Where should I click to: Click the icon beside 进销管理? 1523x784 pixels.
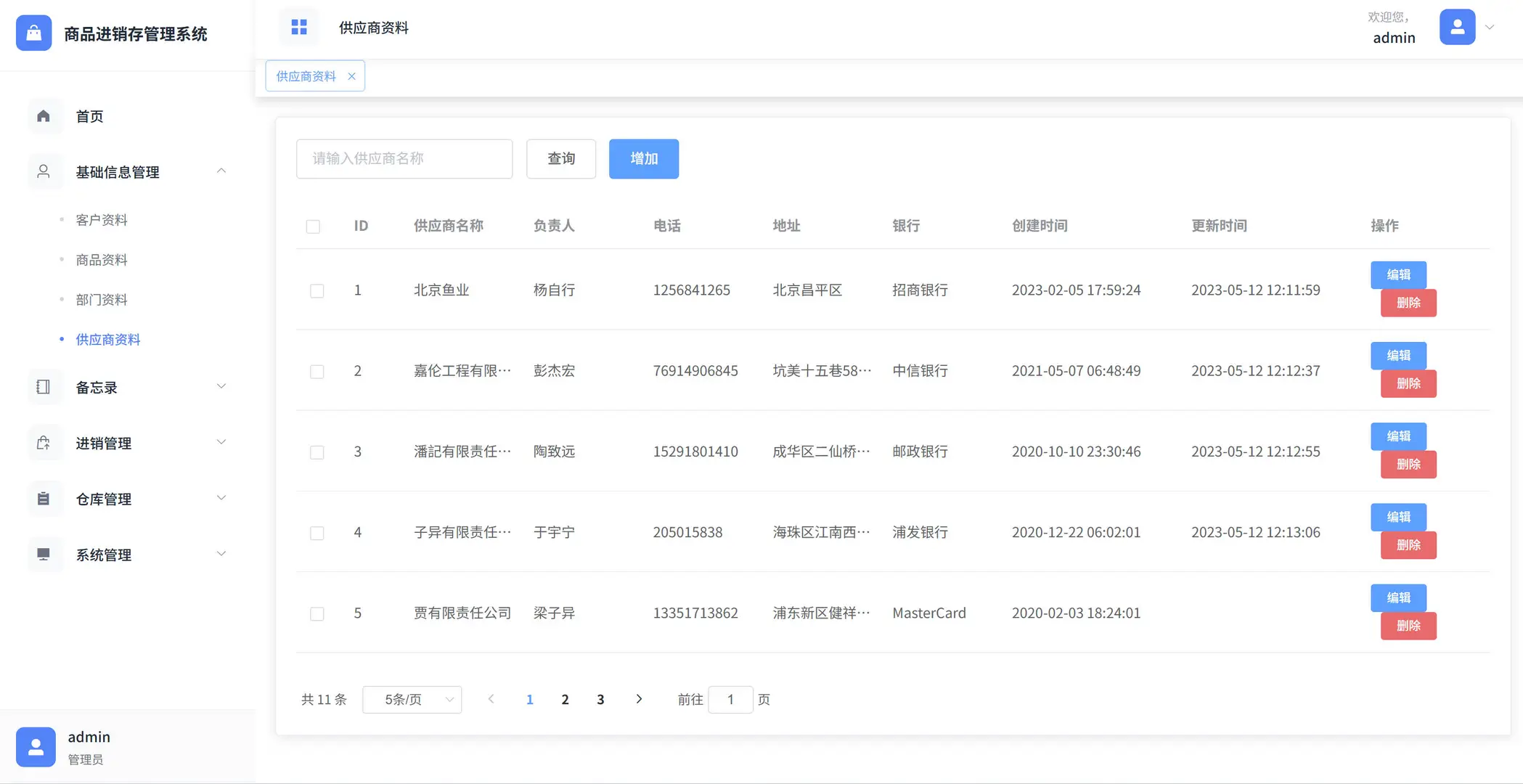(44, 443)
